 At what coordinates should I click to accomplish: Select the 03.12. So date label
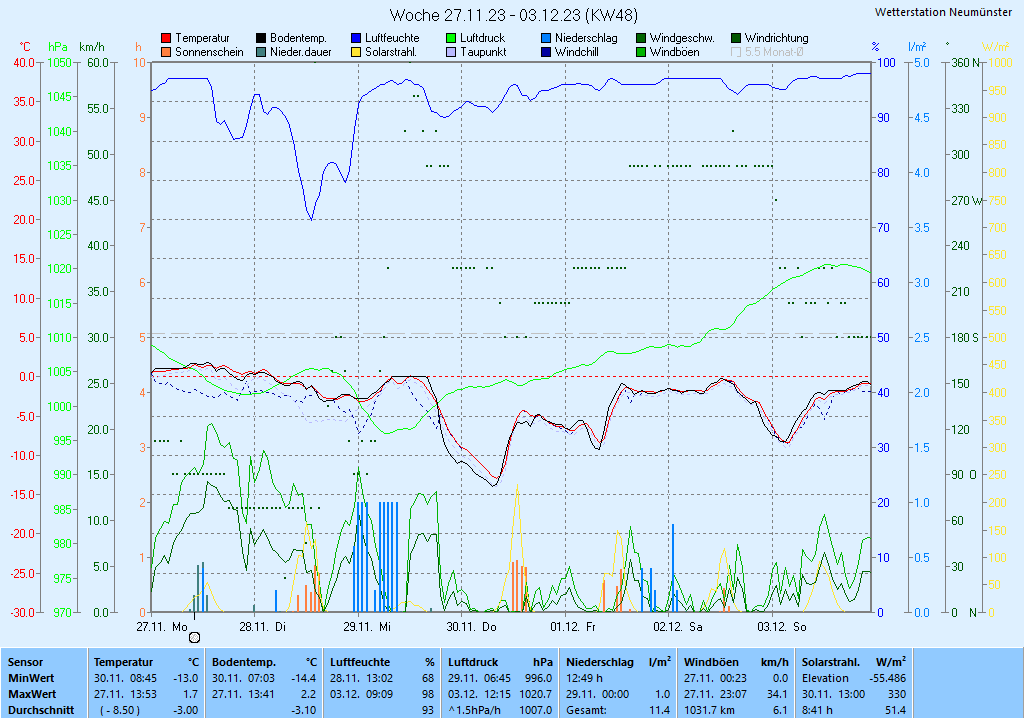pyautogui.click(x=782, y=627)
